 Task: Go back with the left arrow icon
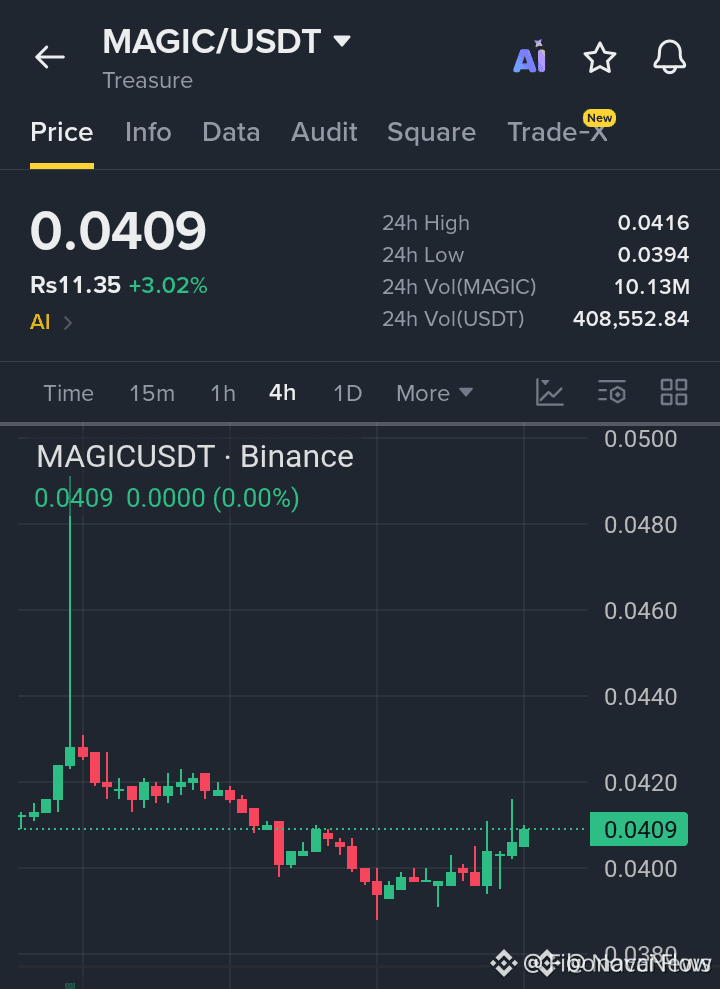[x=50, y=57]
